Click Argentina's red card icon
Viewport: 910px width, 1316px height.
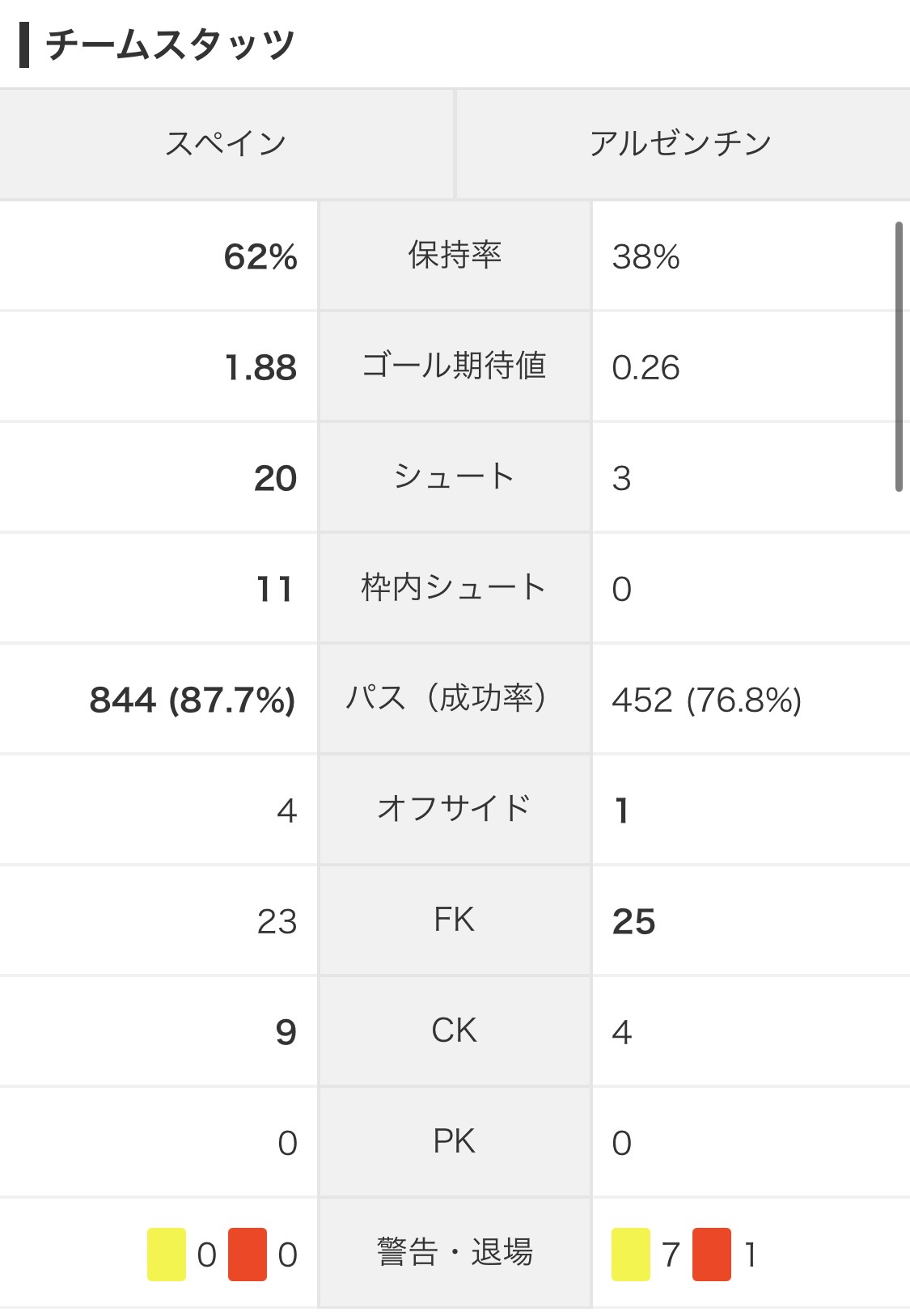712,1254
